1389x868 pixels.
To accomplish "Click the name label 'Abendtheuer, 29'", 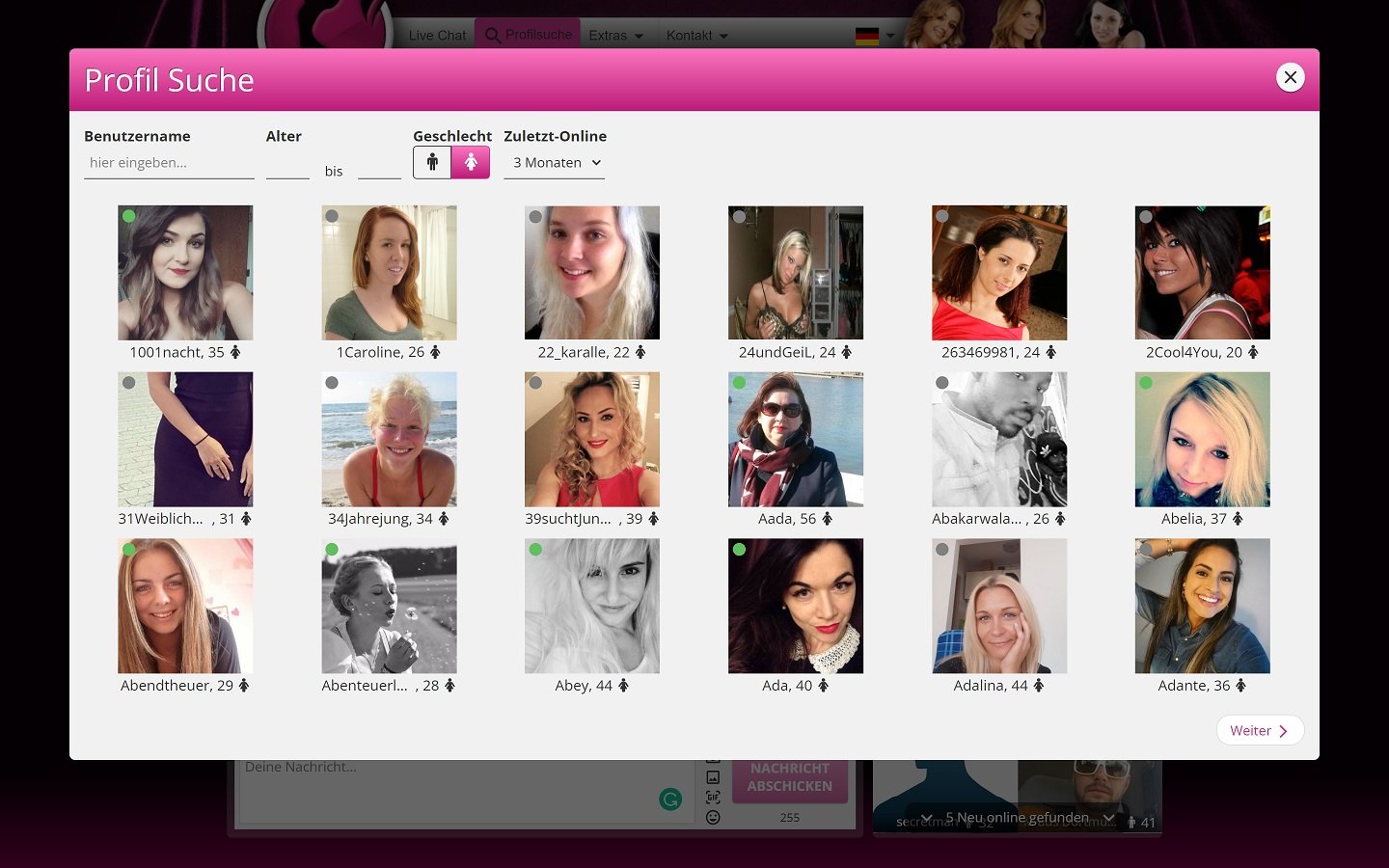I will (x=177, y=686).
